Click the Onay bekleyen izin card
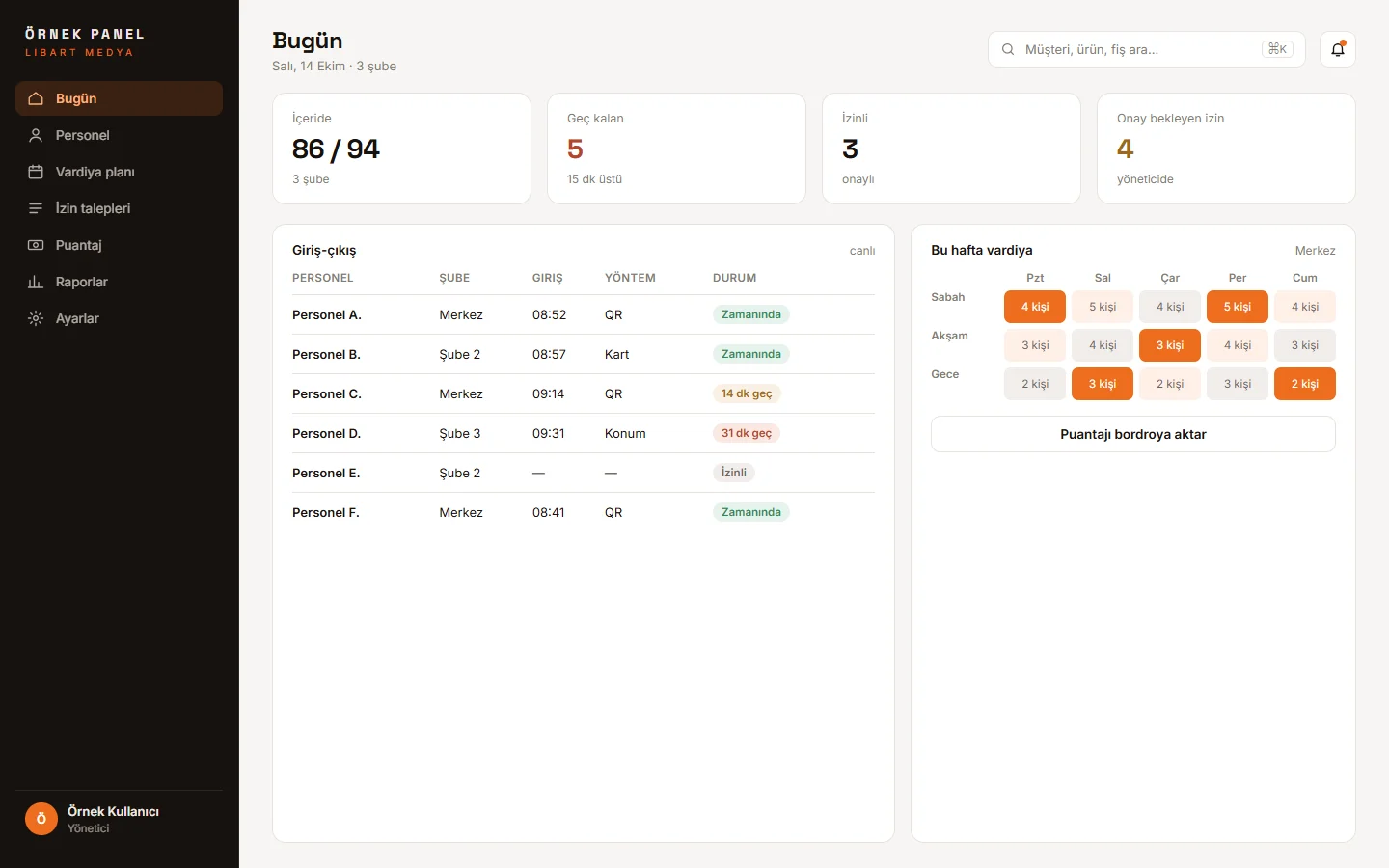This screenshot has width=1389, height=868. [1226, 149]
